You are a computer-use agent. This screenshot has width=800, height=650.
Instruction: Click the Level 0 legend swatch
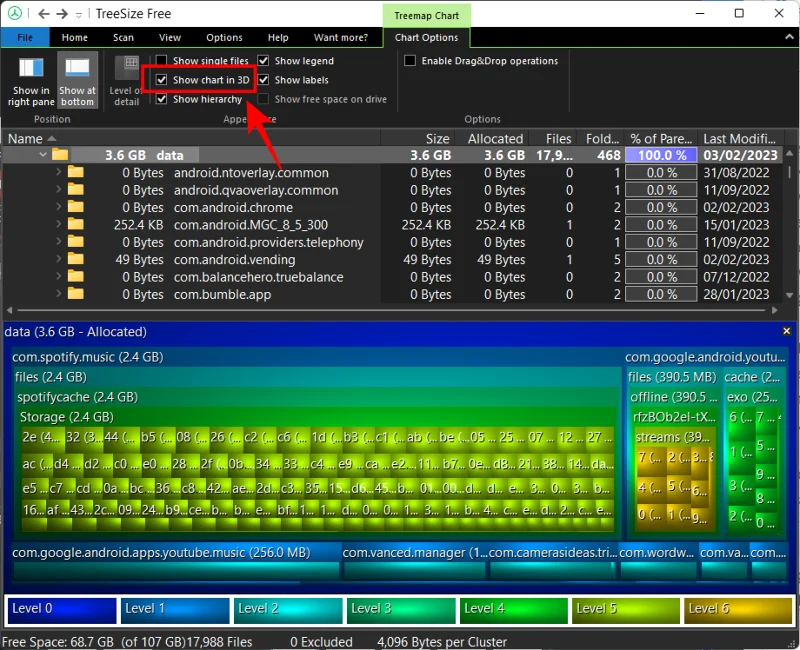pyautogui.click(x=62, y=610)
